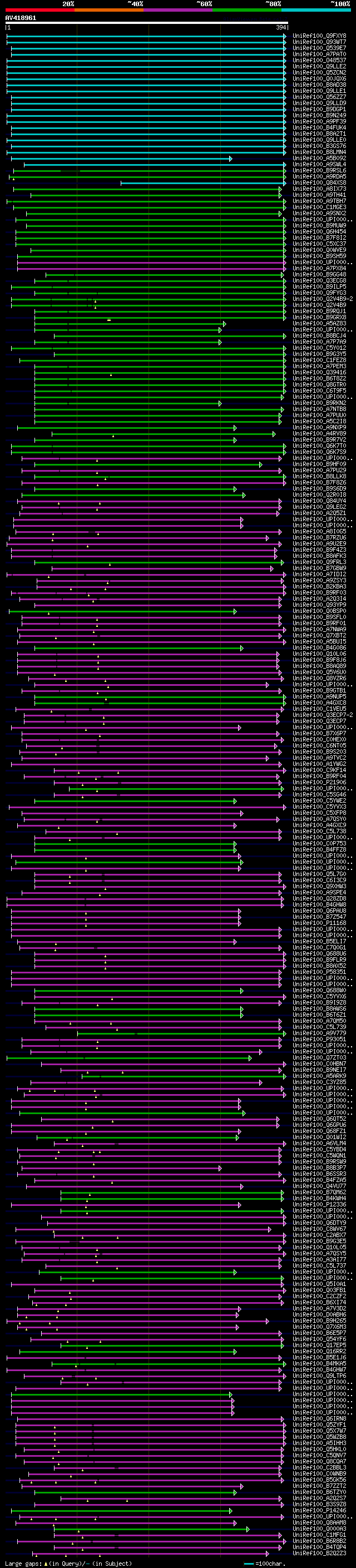
Task: Click the UniRef100_B8A2T1 hit label
Action: point(319,133)
